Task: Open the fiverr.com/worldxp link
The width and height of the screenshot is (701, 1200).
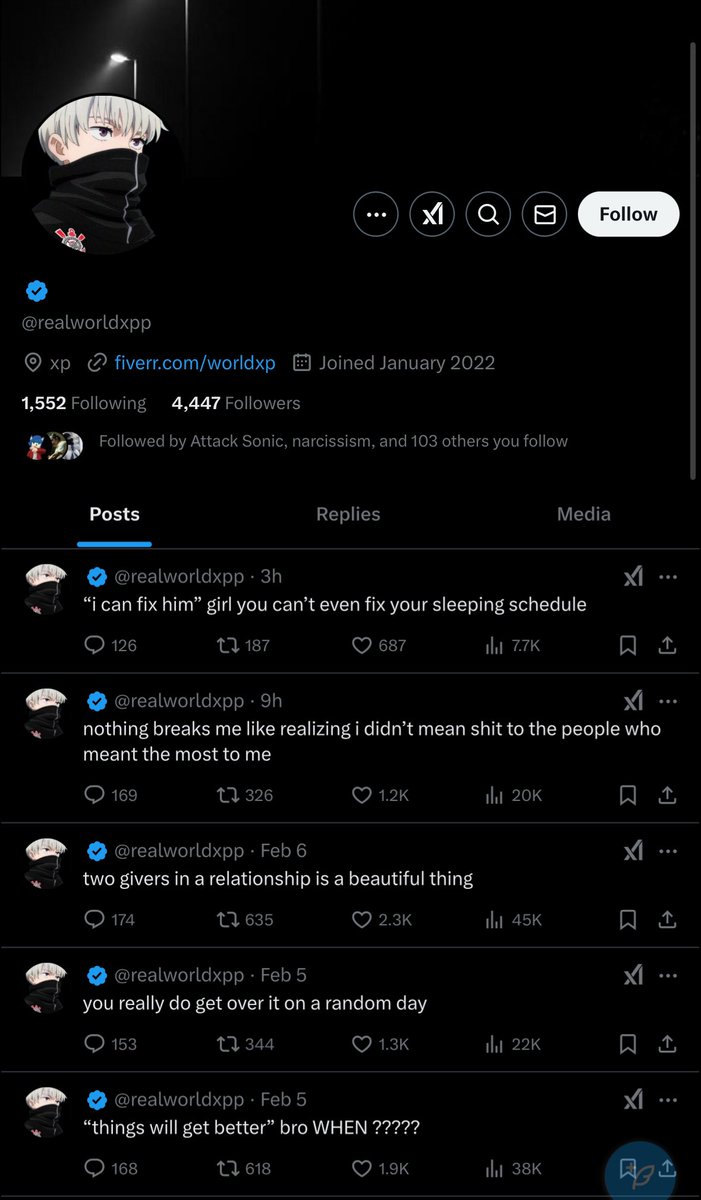Action: (195, 363)
